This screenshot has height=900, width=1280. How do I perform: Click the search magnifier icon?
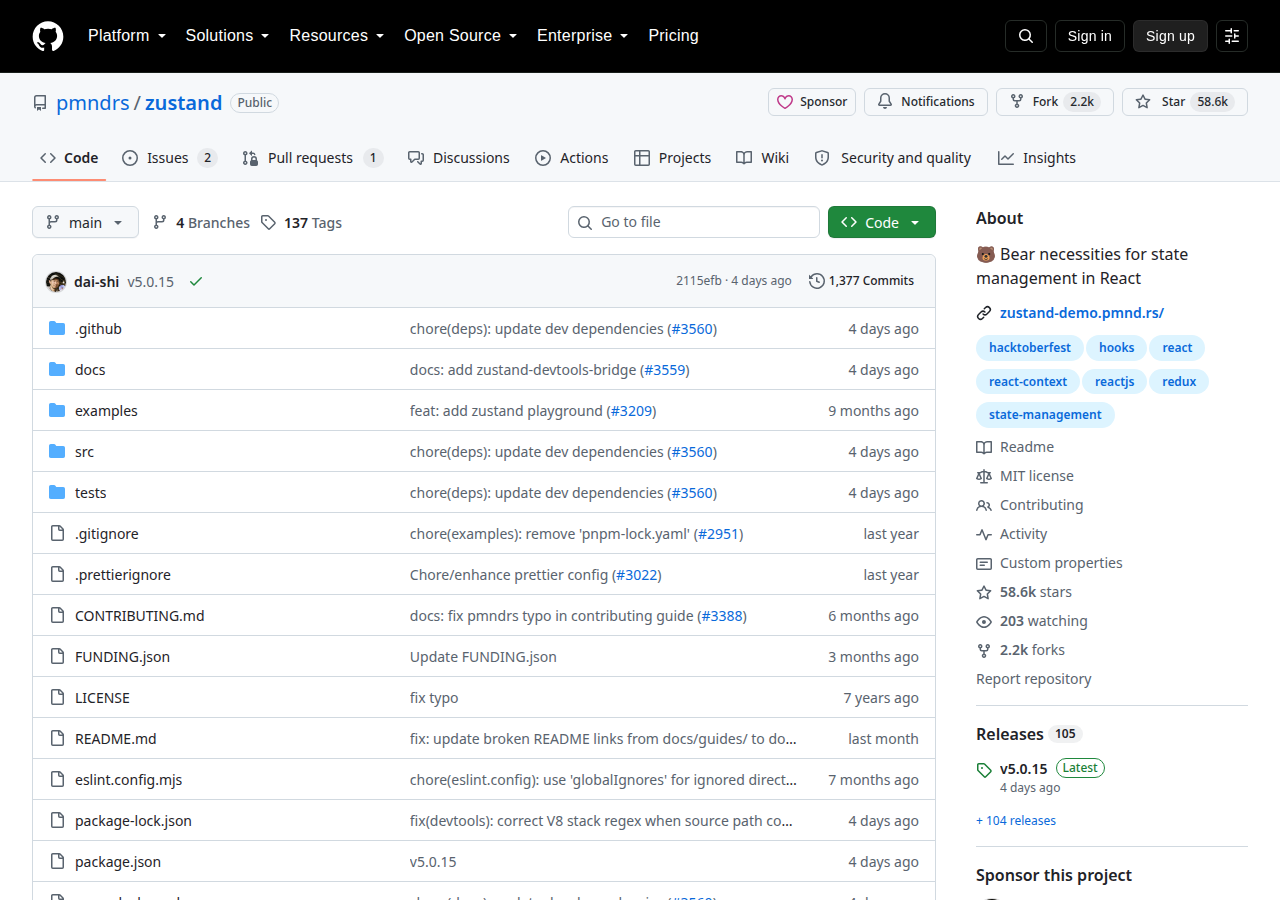pos(1026,36)
